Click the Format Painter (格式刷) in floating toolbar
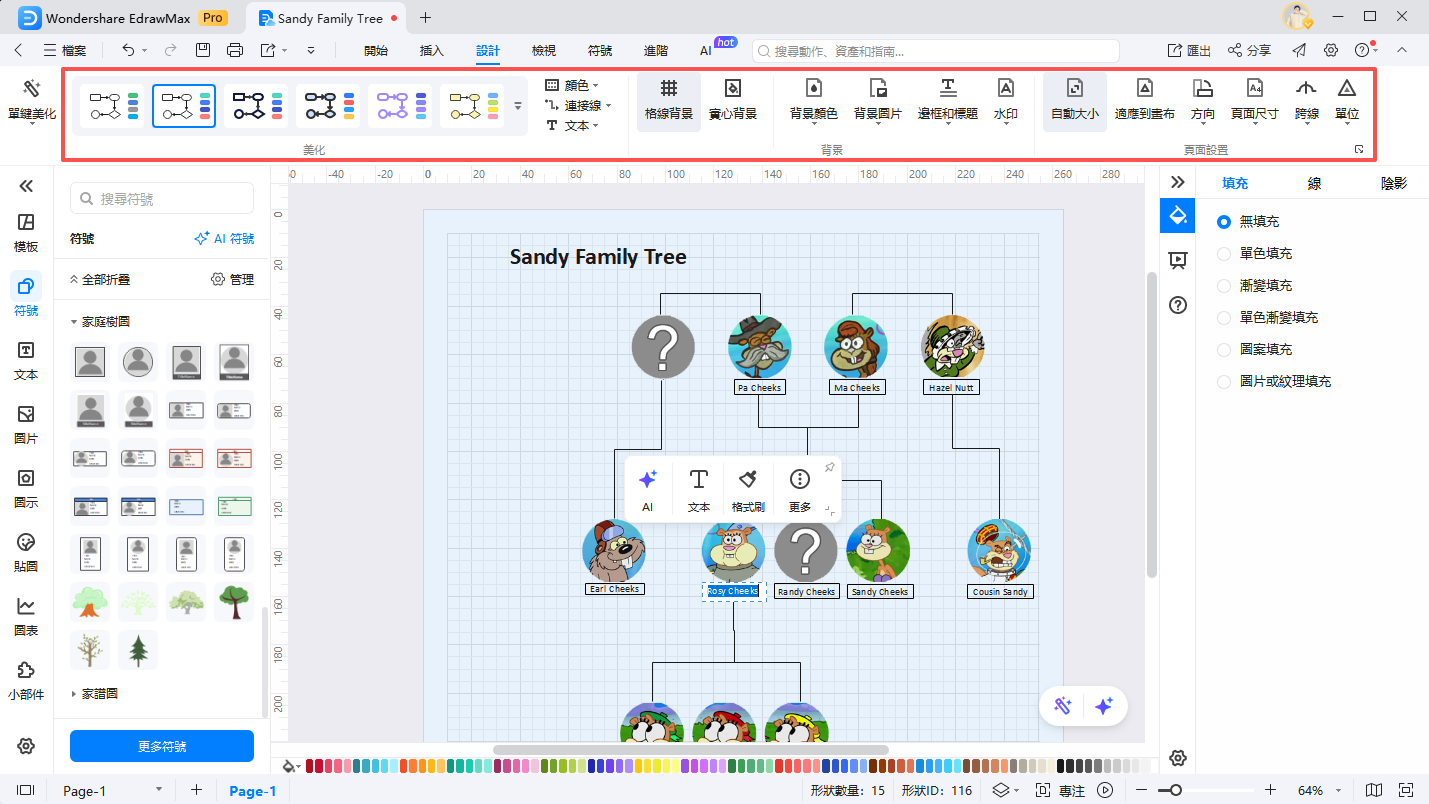This screenshot has width=1429, height=804. click(x=748, y=490)
